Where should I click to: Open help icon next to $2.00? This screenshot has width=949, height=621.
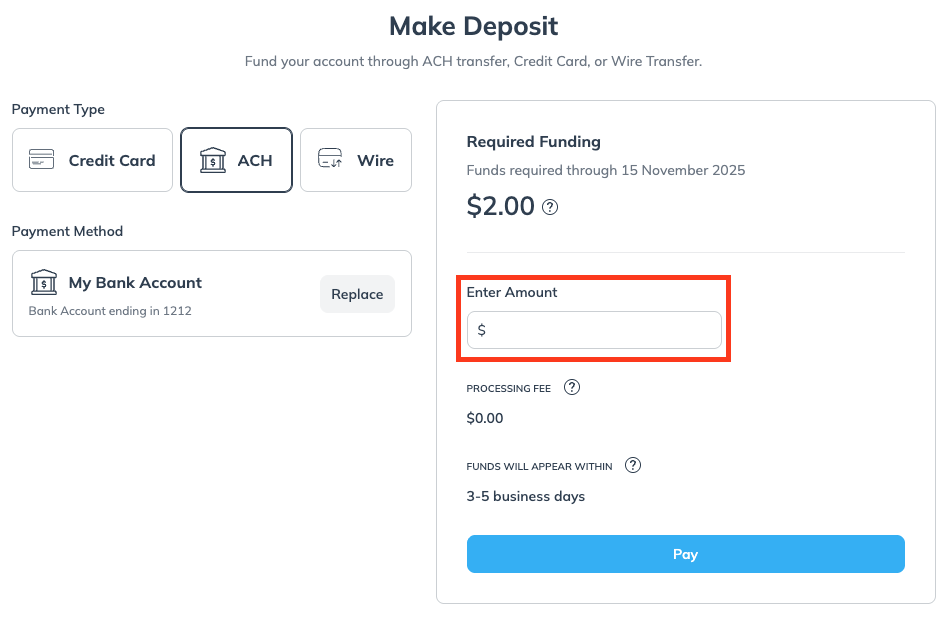coord(550,208)
